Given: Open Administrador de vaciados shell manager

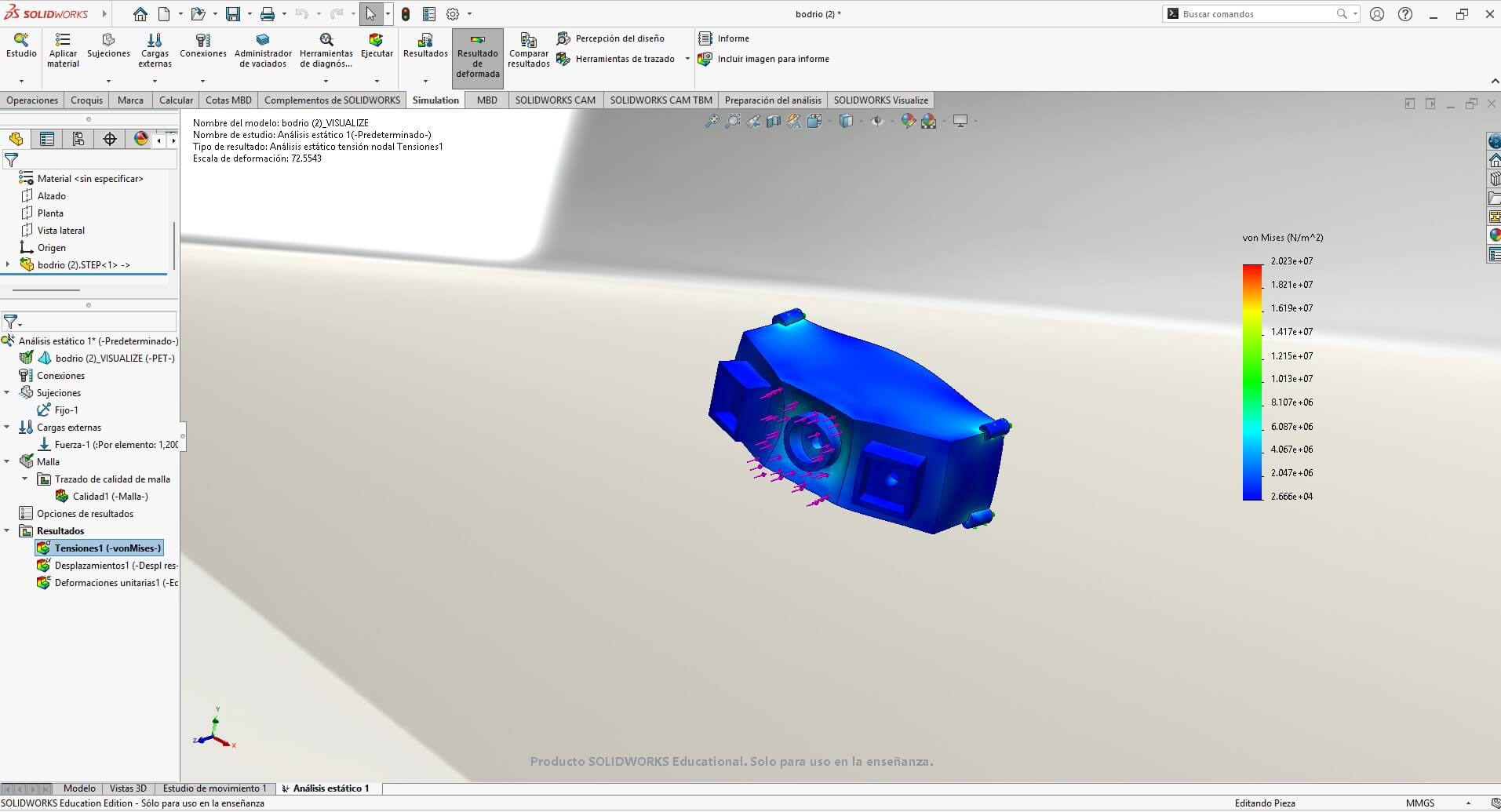Looking at the screenshot, I should click(x=263, y=50).
